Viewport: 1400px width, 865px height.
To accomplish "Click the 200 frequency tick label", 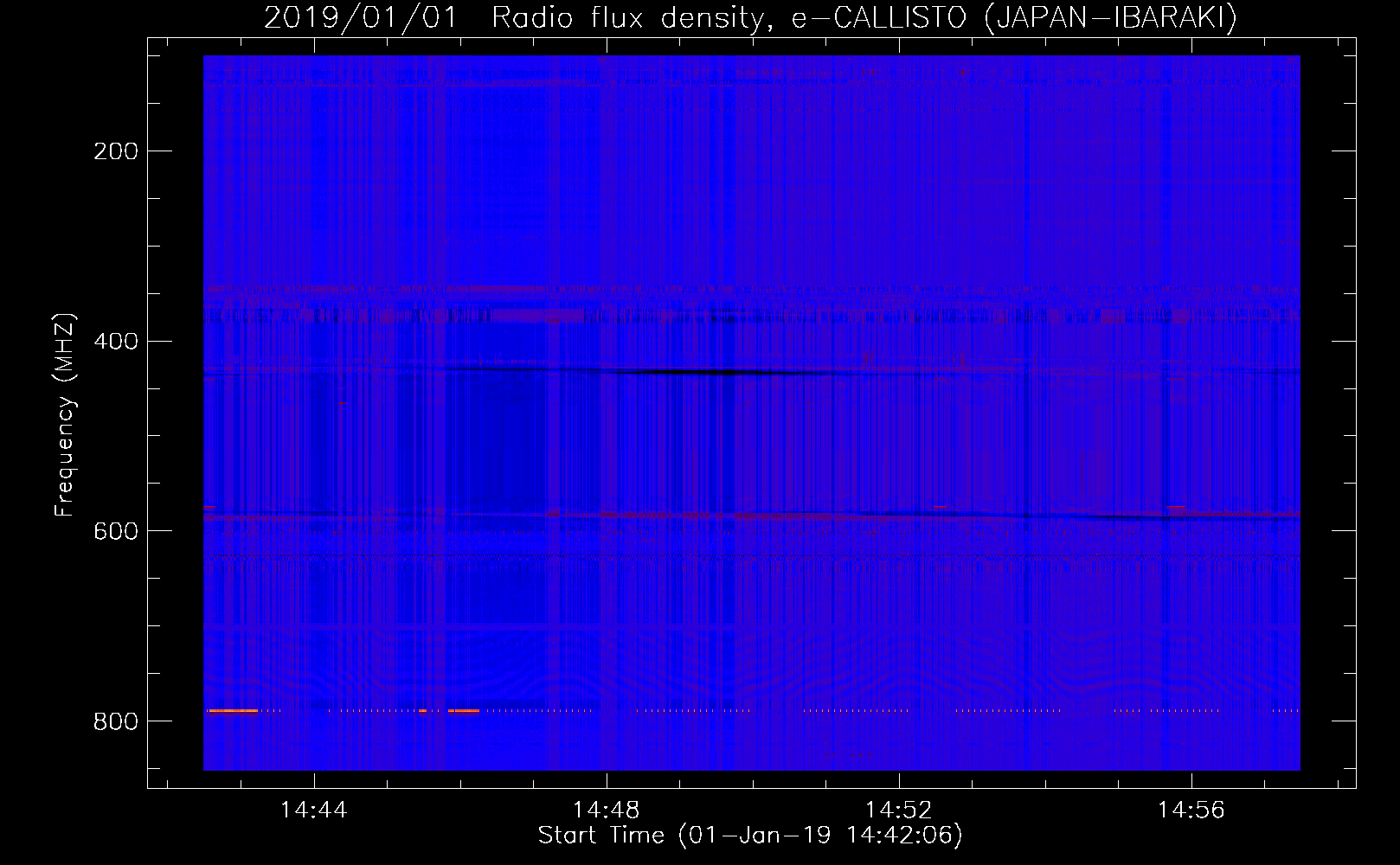I will (116, 151).
